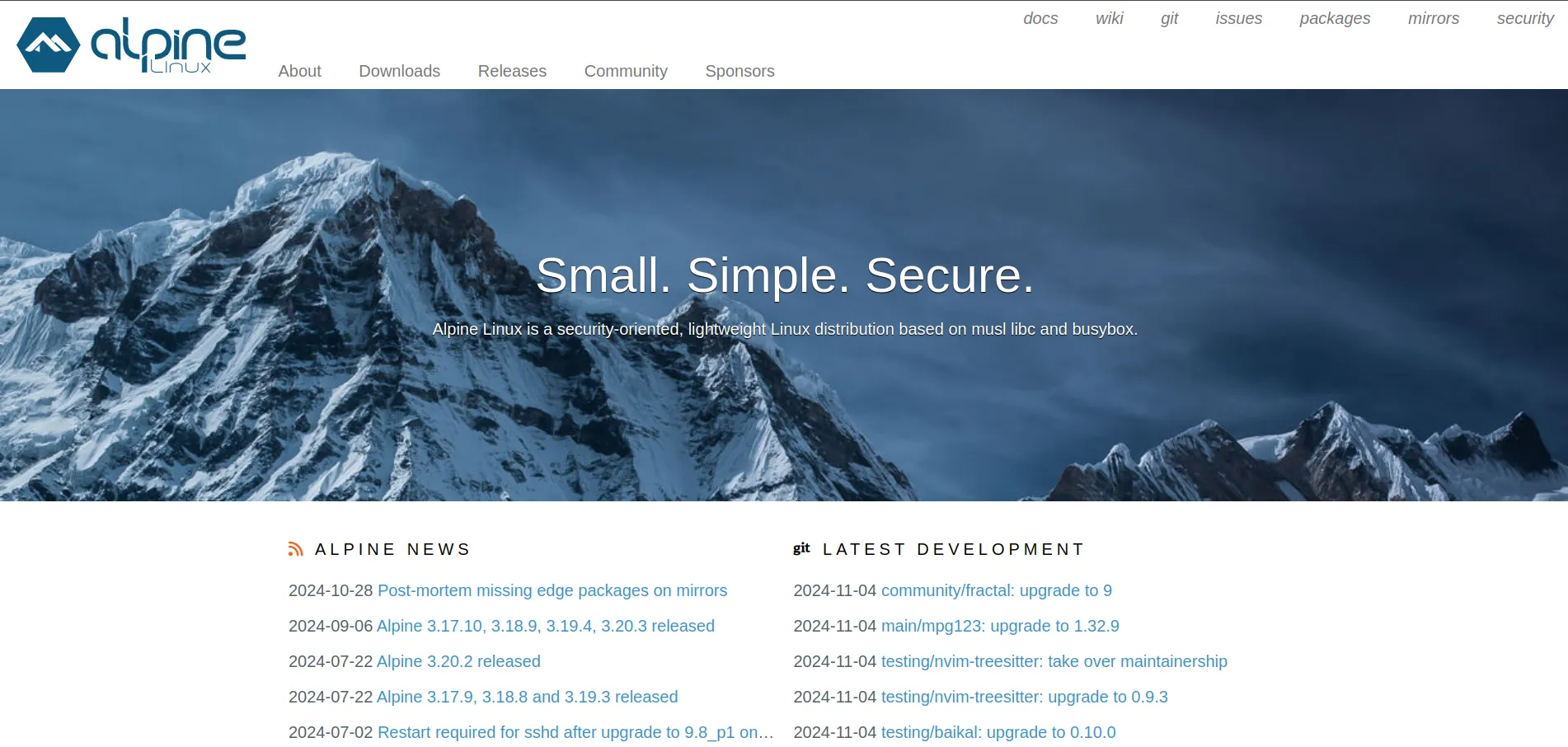
Task: Open community/fractal: upgrade to 9 commit
Action: click(997, 590)
